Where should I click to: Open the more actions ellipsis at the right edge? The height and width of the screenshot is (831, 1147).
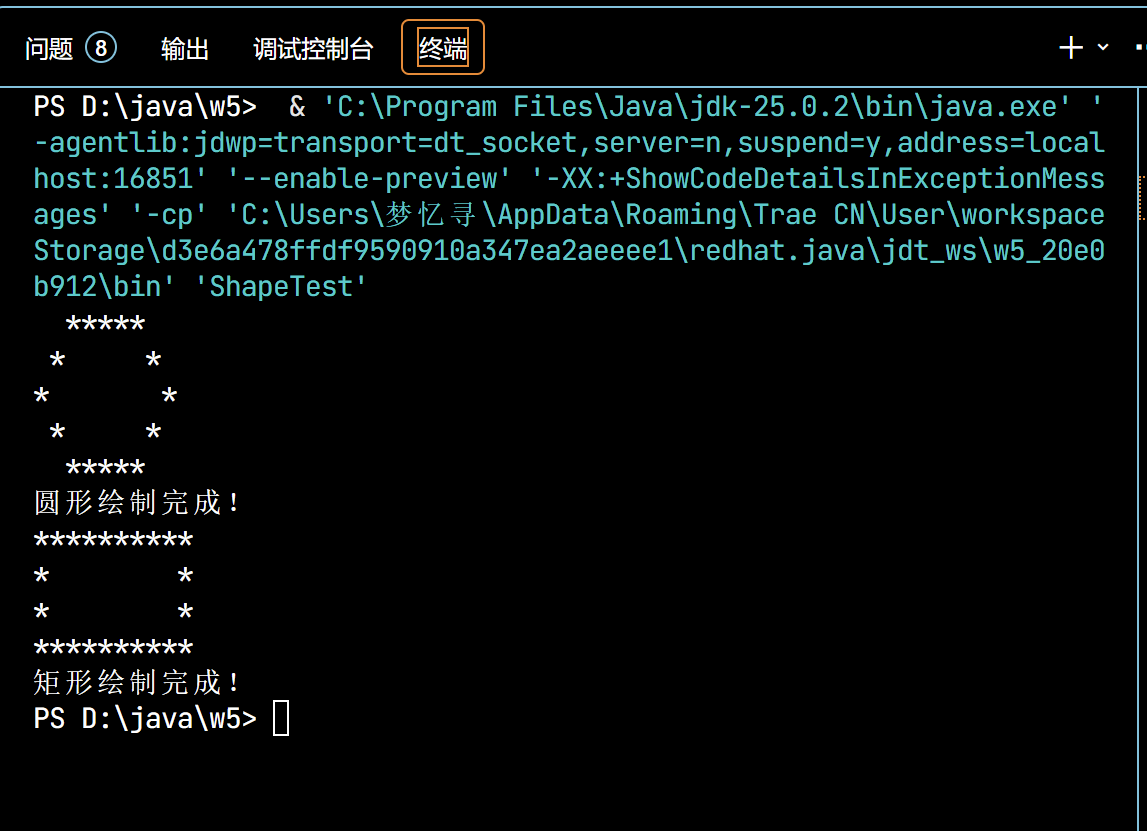[1140, 47]
